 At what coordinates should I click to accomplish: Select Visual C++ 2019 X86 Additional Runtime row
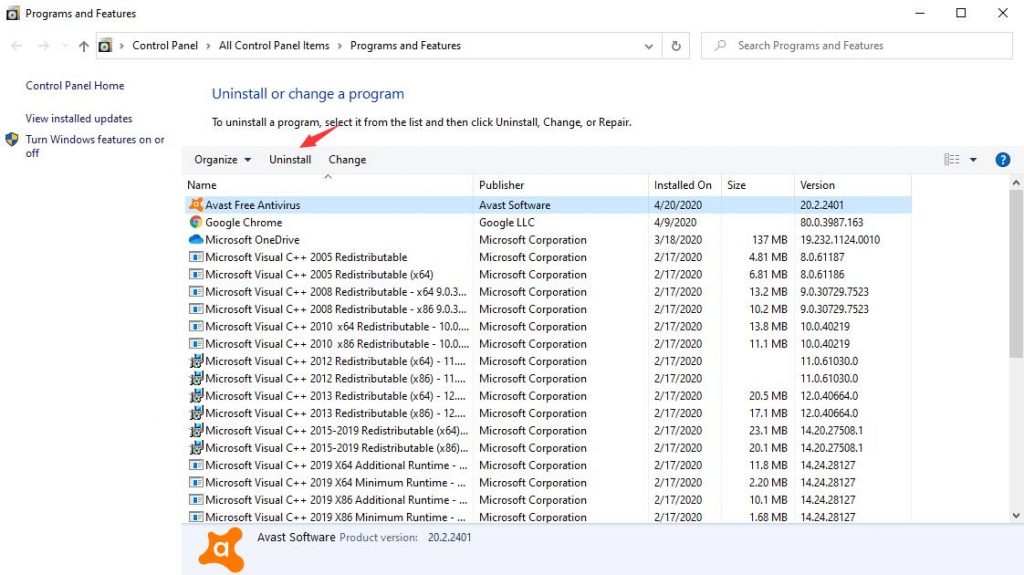click(548, 500)
